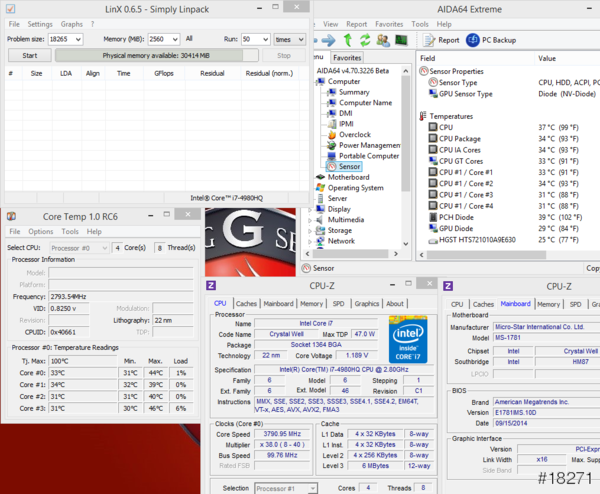Click the AIDA64 refresh icon
This screenshot has width=600, height=494.
[x=364, y=40]
